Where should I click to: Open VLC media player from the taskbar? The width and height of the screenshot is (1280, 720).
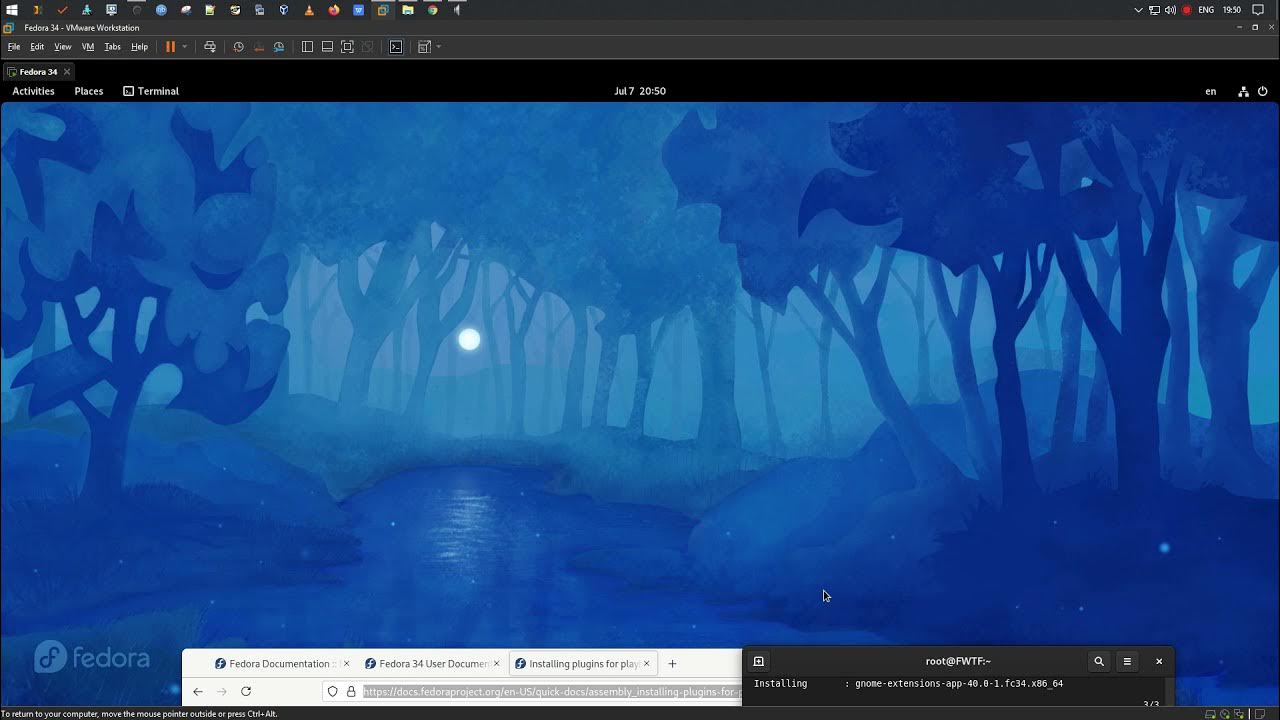(x=309, y=10)
